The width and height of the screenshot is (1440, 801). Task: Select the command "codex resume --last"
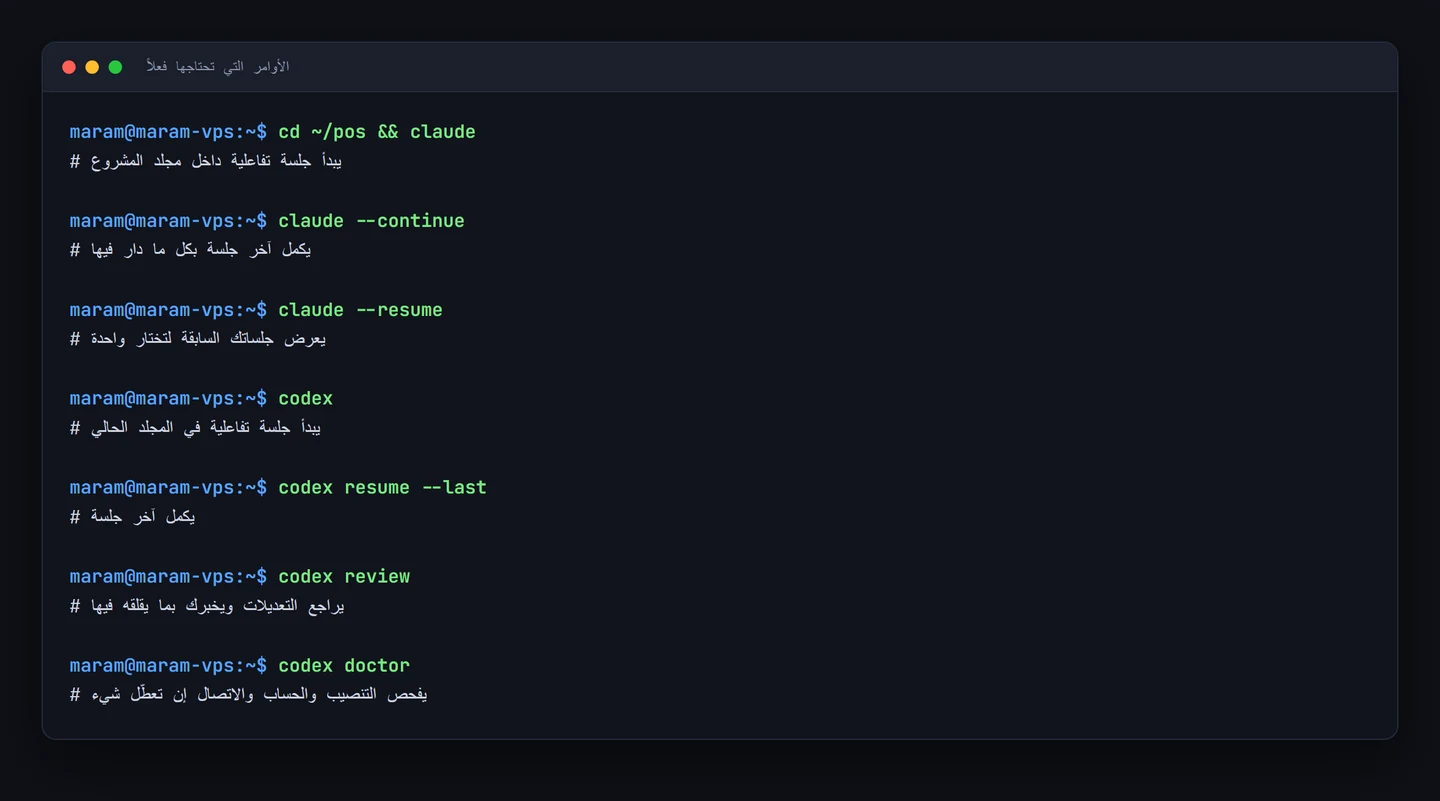tap(382, 488)
